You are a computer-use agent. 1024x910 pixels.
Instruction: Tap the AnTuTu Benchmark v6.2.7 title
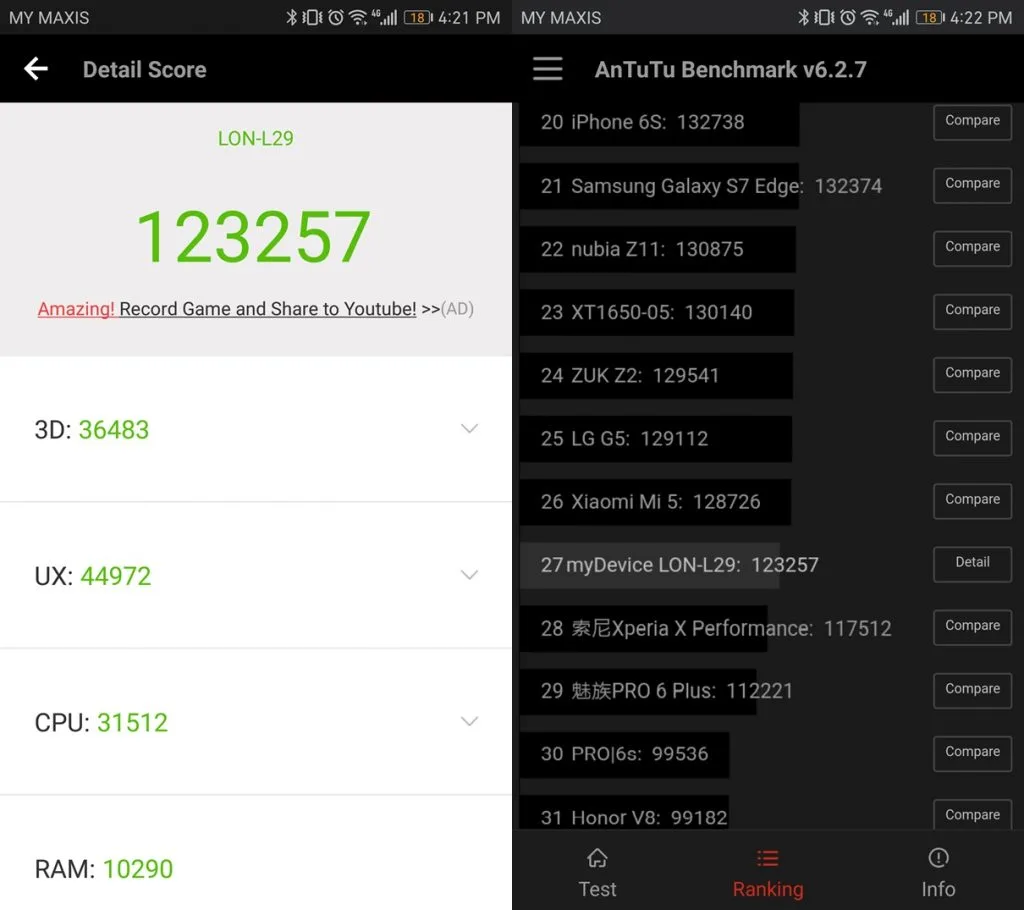tap(730, 69)
